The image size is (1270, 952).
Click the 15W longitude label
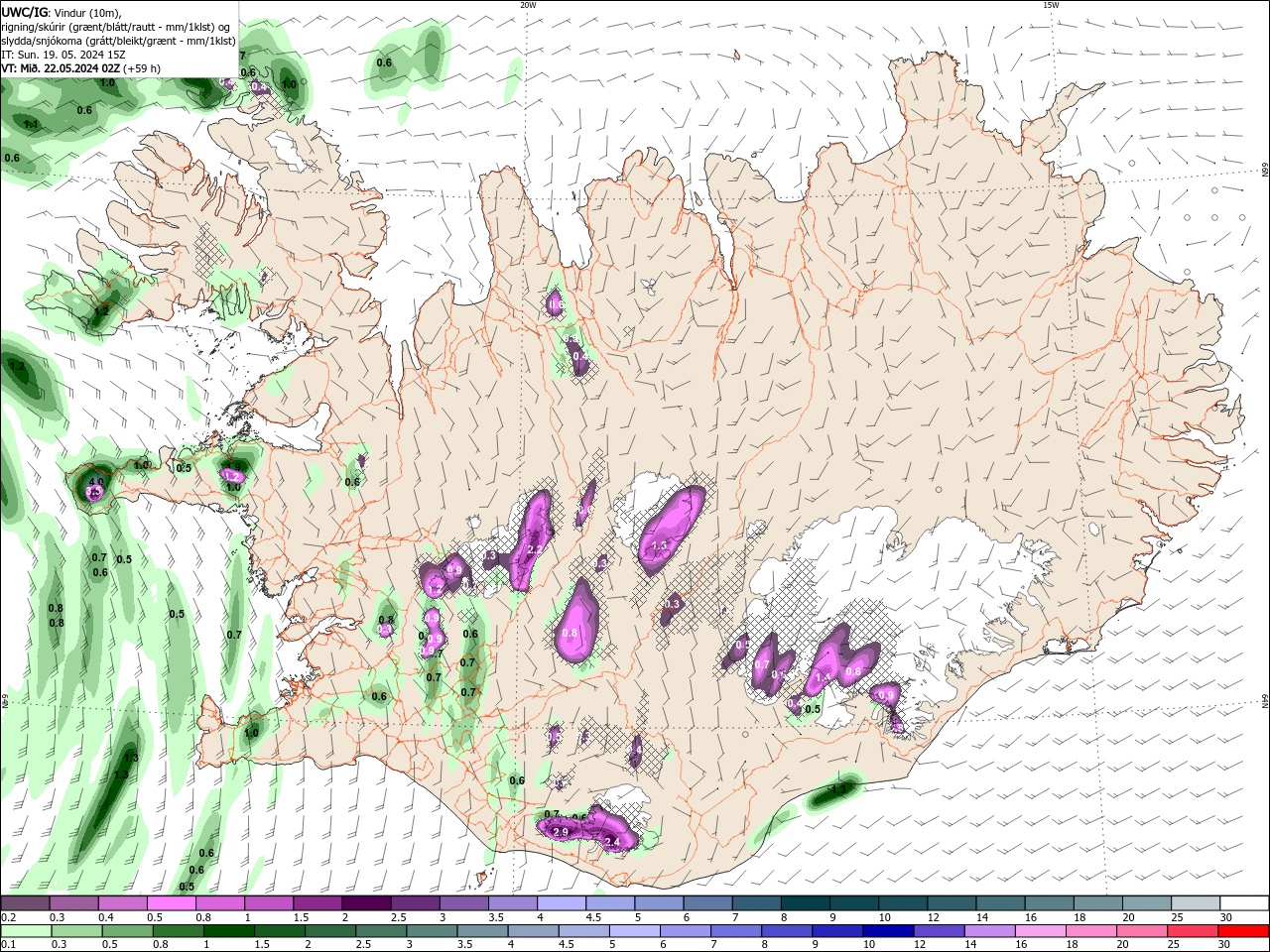(x=1051, y=5)
